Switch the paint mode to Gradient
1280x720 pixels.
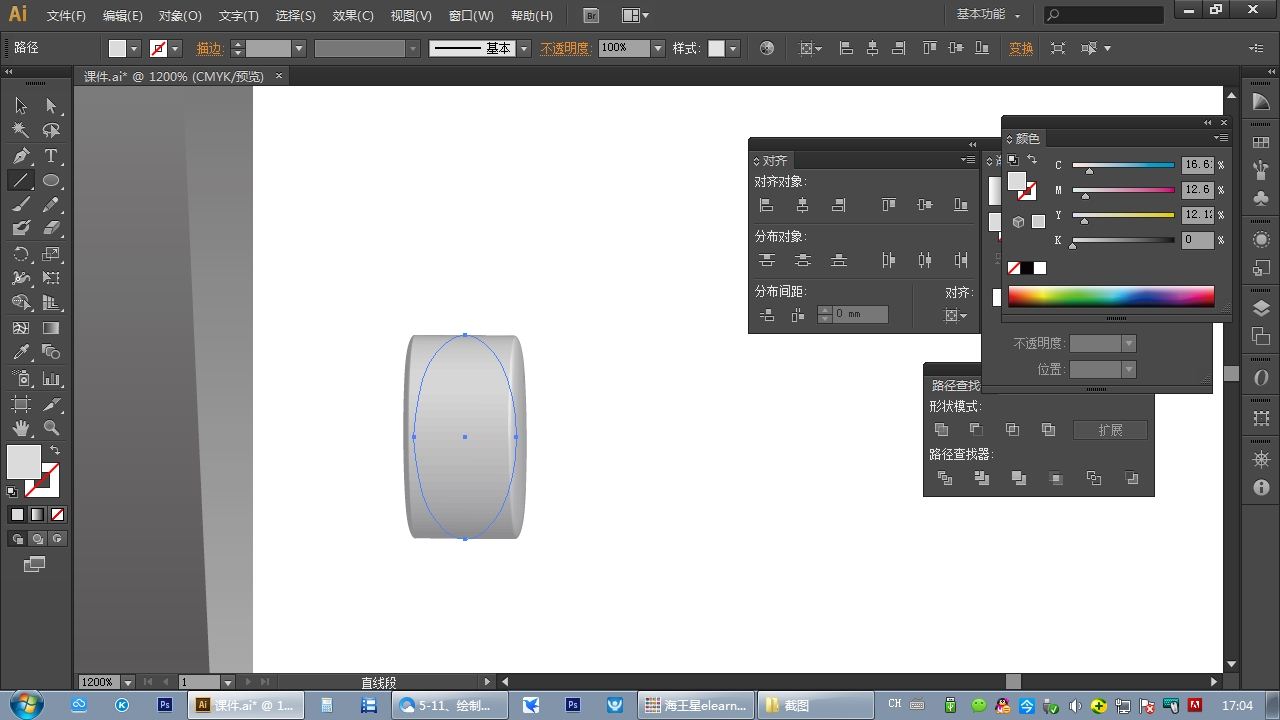[x=37, y=514]
